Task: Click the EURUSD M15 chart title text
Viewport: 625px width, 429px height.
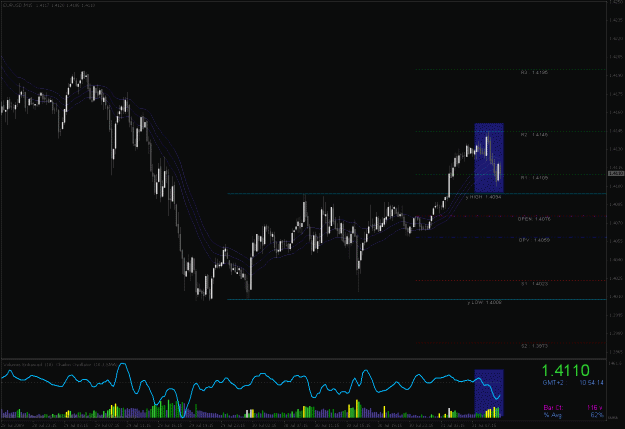Action: 48,6
